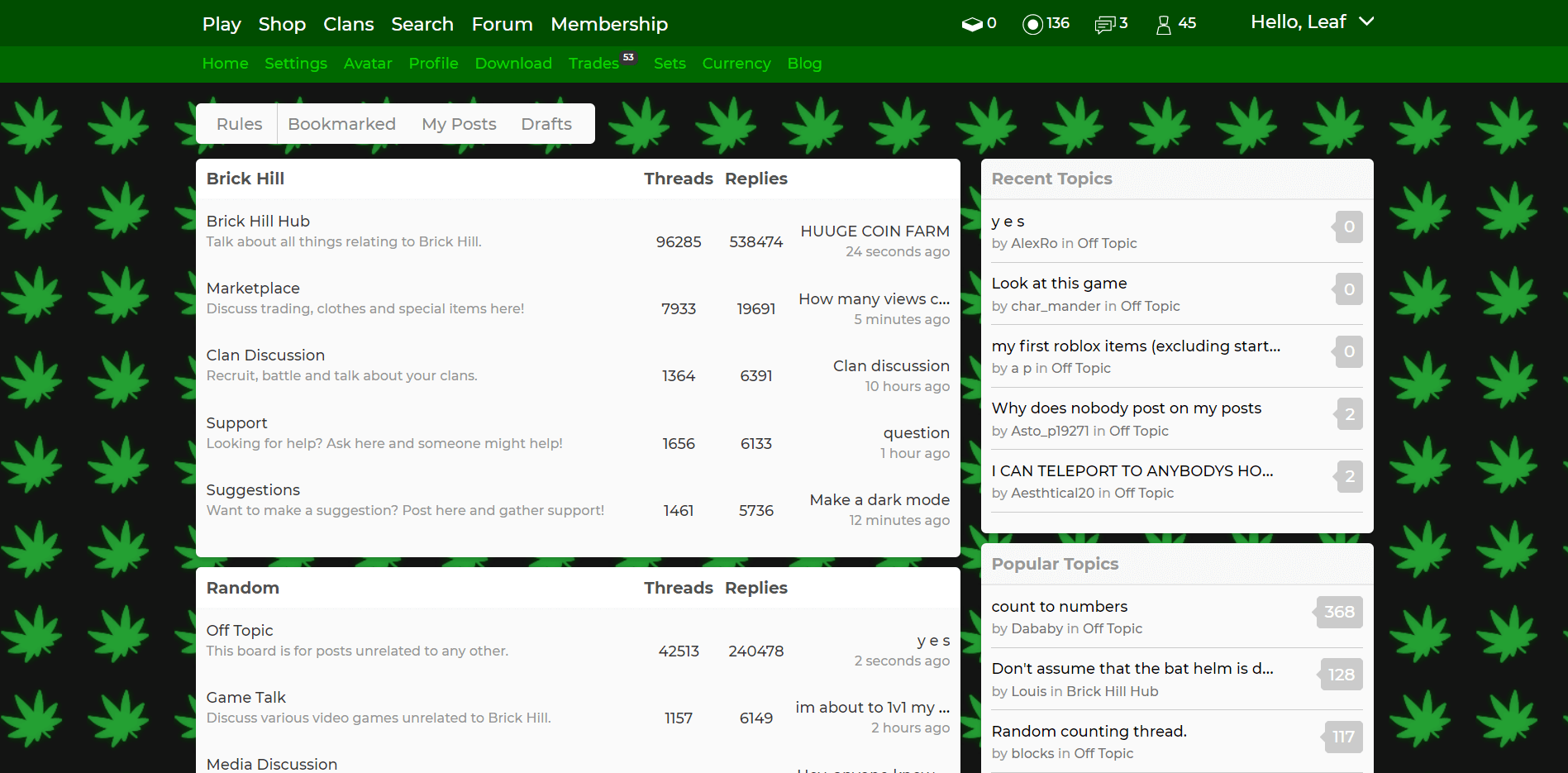This screenshot has width=1568, height=773.
Task: Open latest post 'Make a dark mode'
Action: (x=879, y=500)
